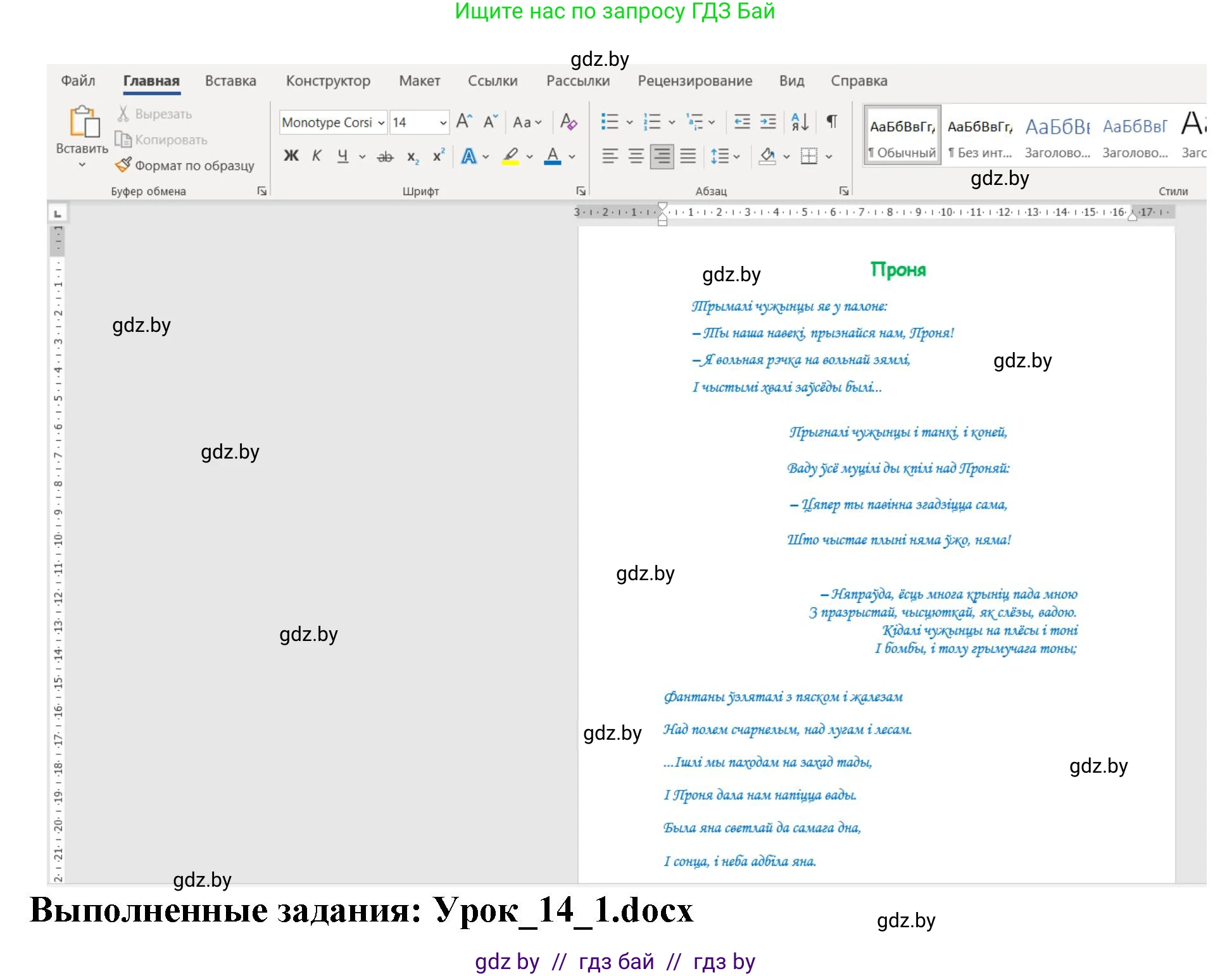Toggle Italic formatting (К)
Image resolution: width=1232 pixels, height=976 pixels.
click(317, 156)
